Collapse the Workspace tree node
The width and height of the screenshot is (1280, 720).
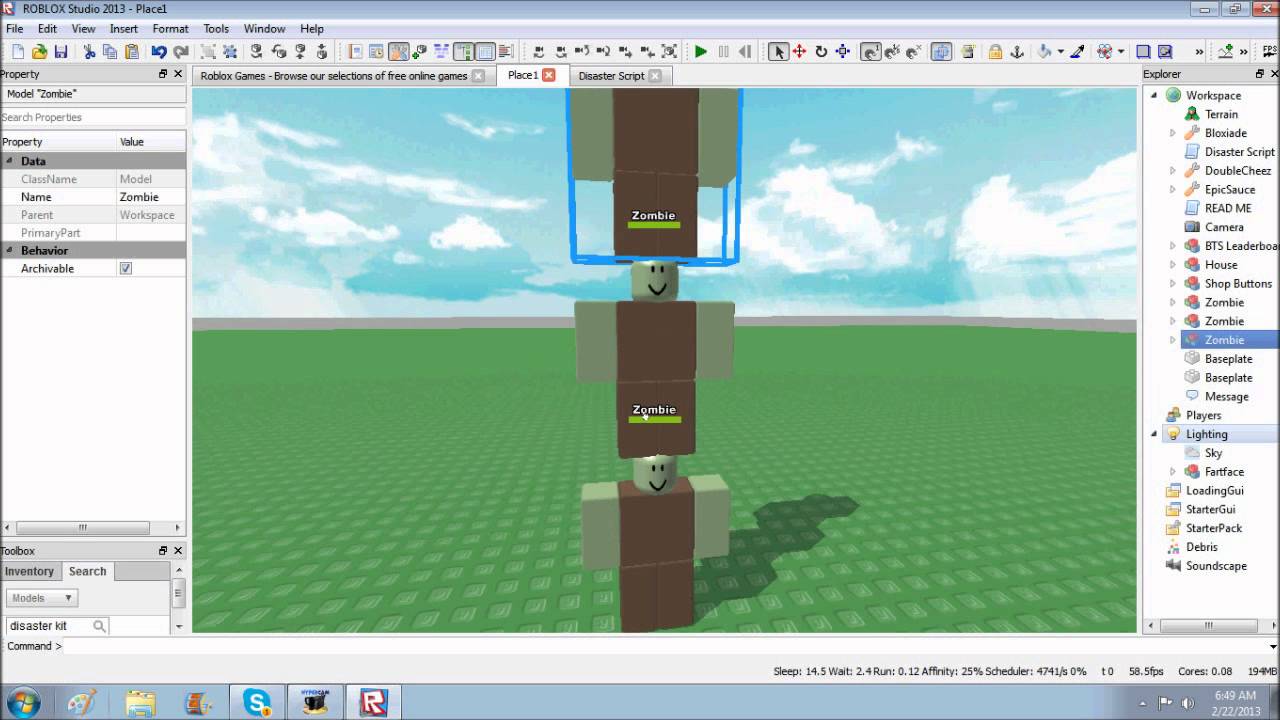point(1154,95)
